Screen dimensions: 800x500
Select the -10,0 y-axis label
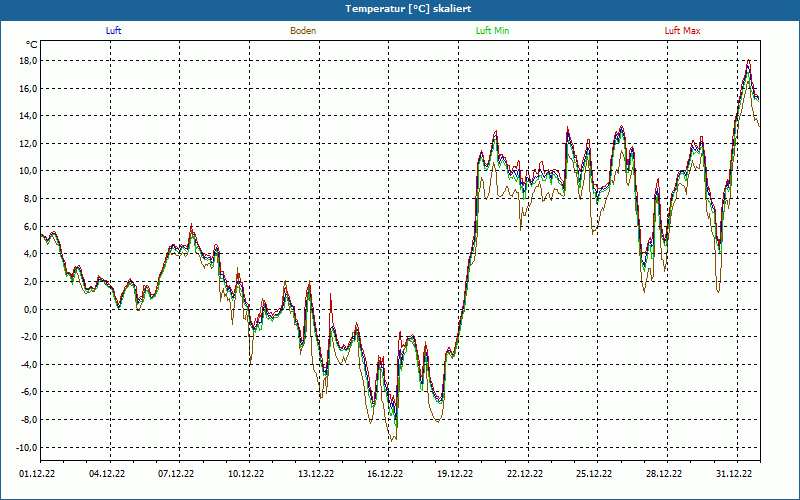[25, 448]
